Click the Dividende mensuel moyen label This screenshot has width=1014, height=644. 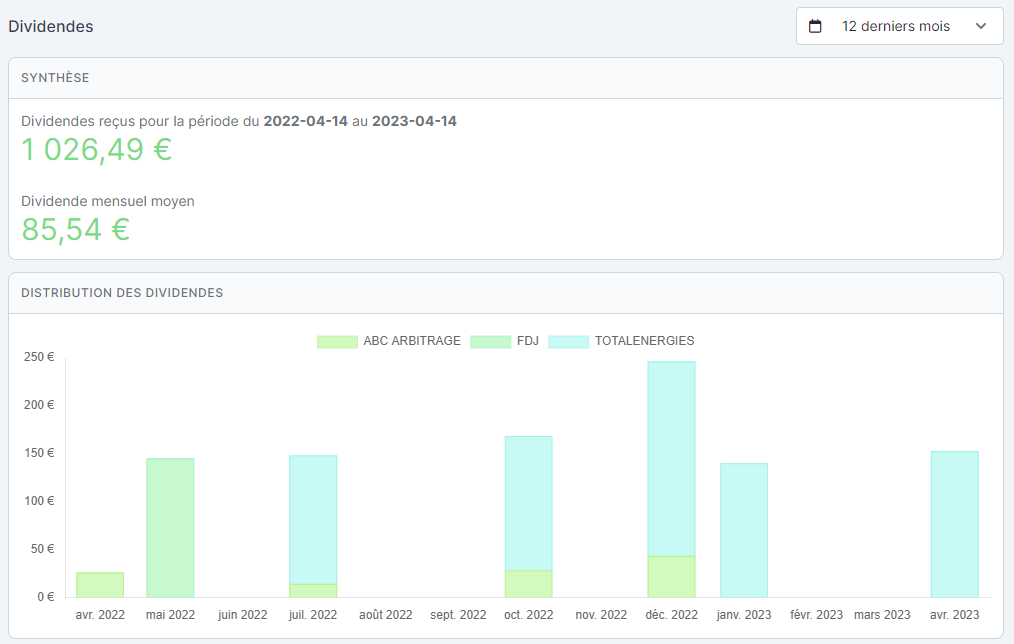(x=108, y=201)
